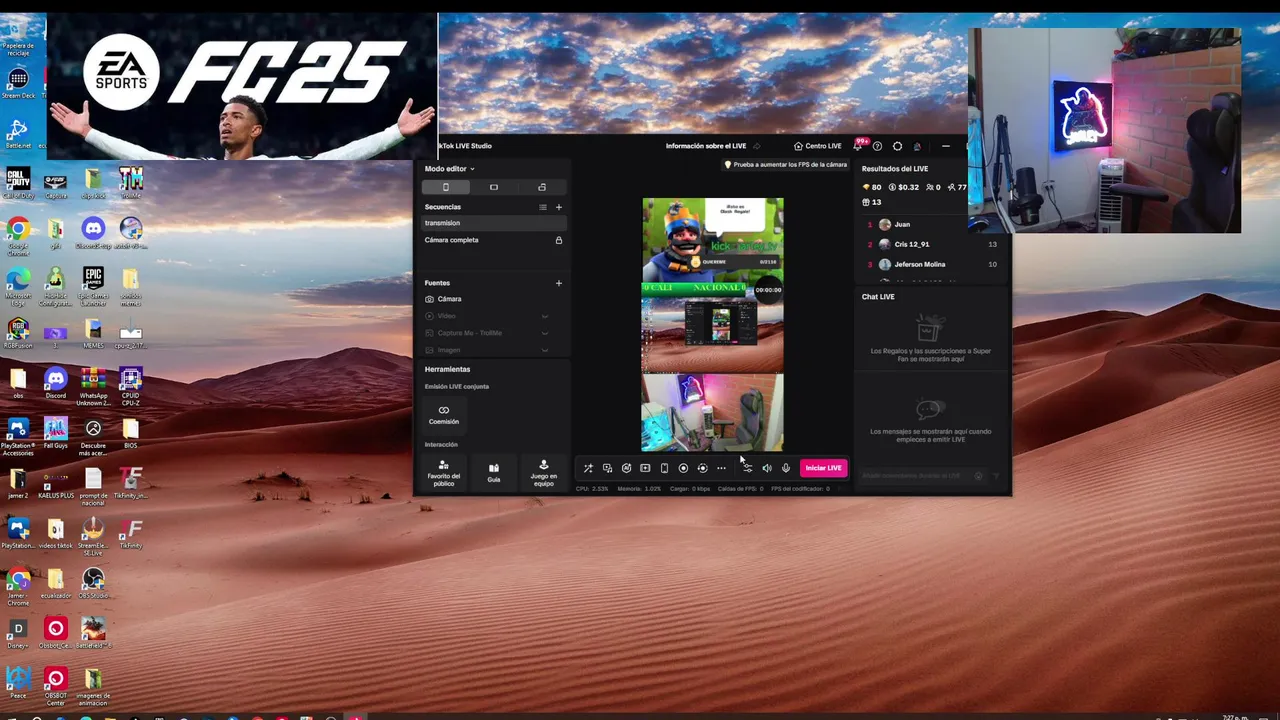Mute the speaker audio

767,468
